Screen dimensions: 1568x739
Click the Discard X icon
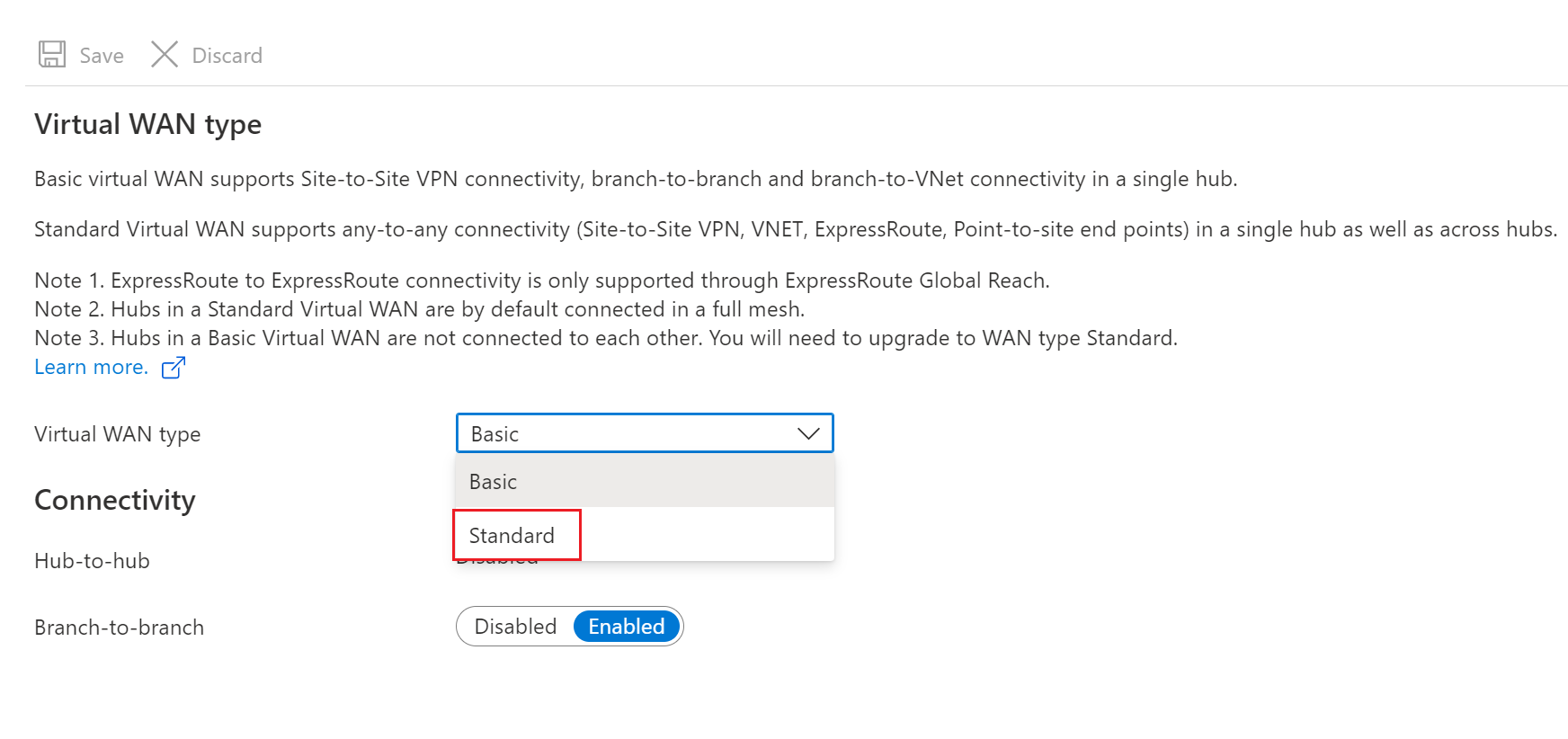[x=165, y=54]
